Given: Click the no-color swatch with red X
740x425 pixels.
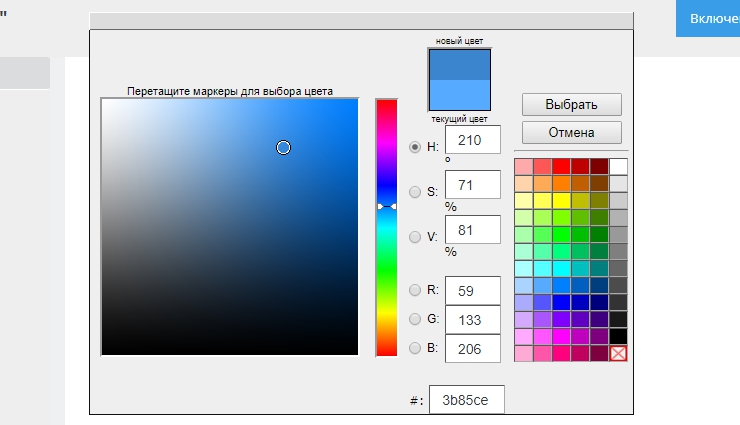Looking at the screenshot, I should tap(619, 353).
